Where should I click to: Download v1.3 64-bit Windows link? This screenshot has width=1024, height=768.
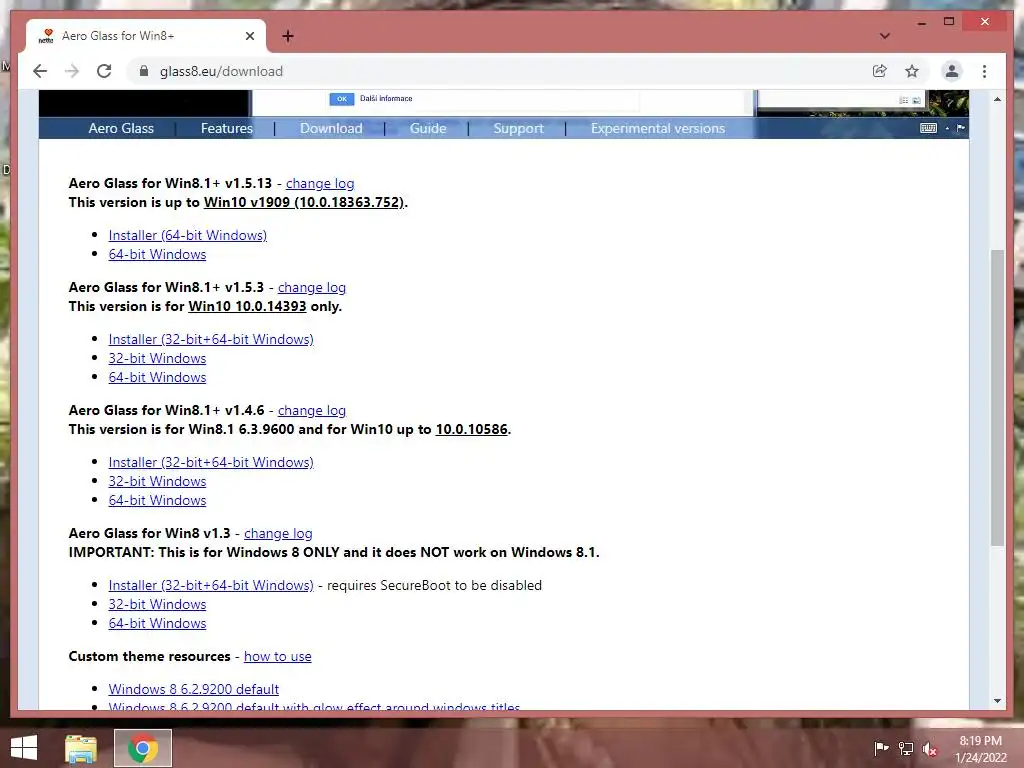(x=157, y=623)
